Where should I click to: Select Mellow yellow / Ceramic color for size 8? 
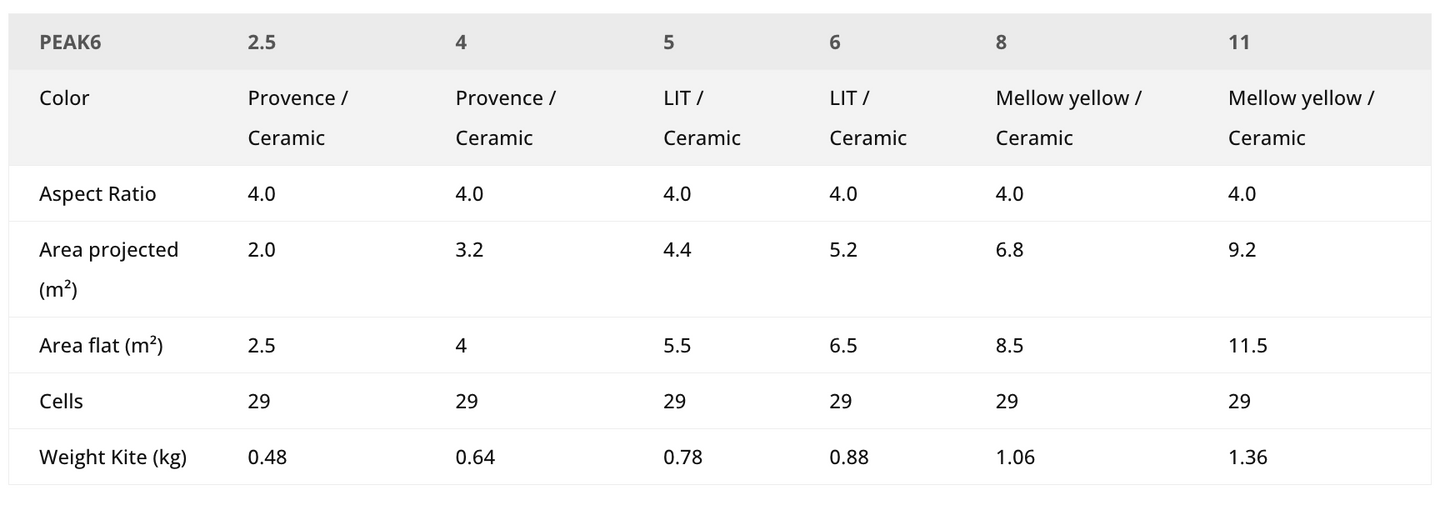click(x=1068, y=118)
